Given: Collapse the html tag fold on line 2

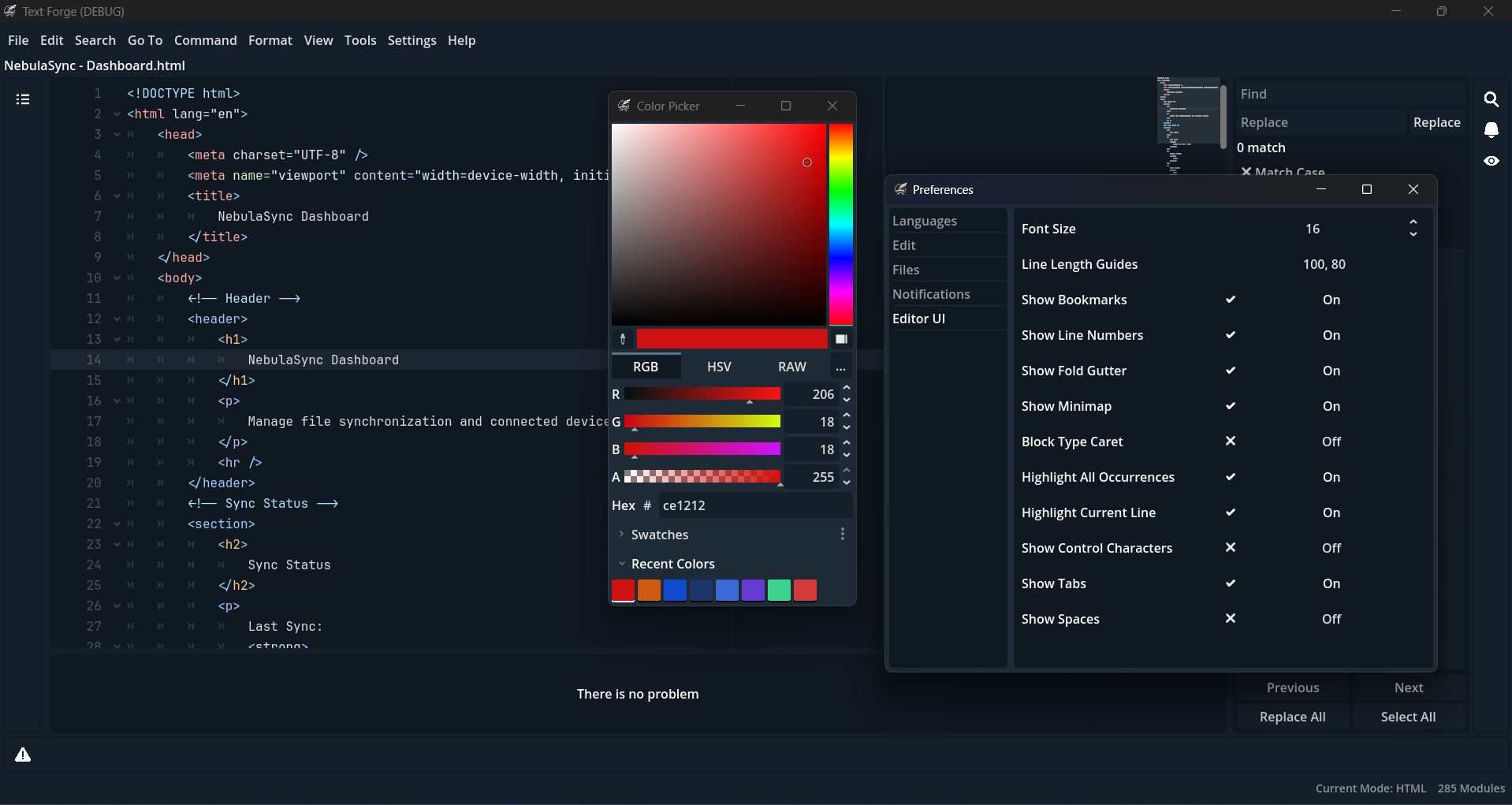Looking at the screenshot, I should [117, 114].
